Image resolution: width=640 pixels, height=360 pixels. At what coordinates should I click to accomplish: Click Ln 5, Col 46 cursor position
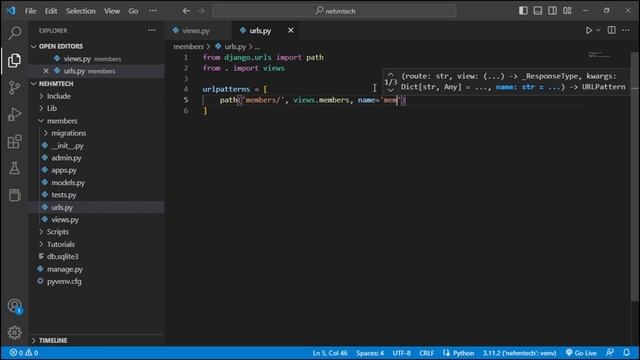tap(330, 353)
